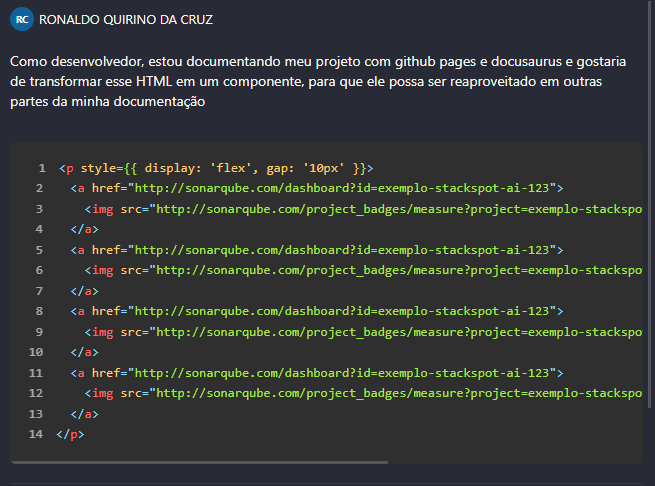
Task: Click the closing </a> tag on line 10
Action: tap(84, 352)
